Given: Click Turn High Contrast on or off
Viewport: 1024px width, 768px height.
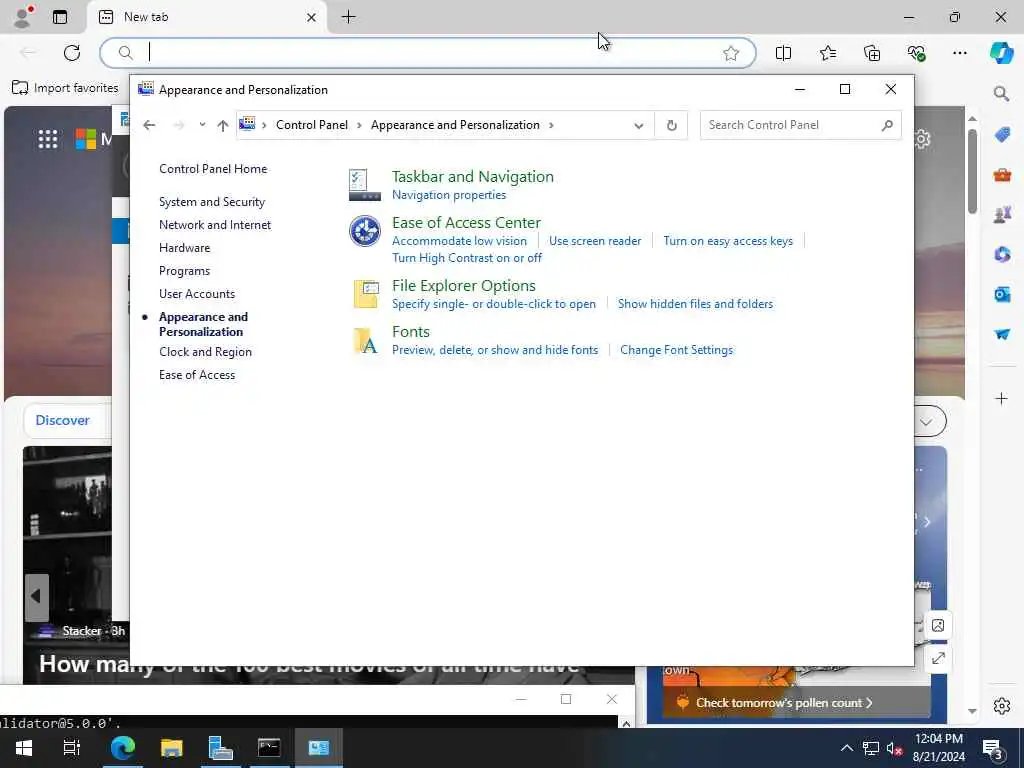Looking at the screenshot, I should point(467,258).
